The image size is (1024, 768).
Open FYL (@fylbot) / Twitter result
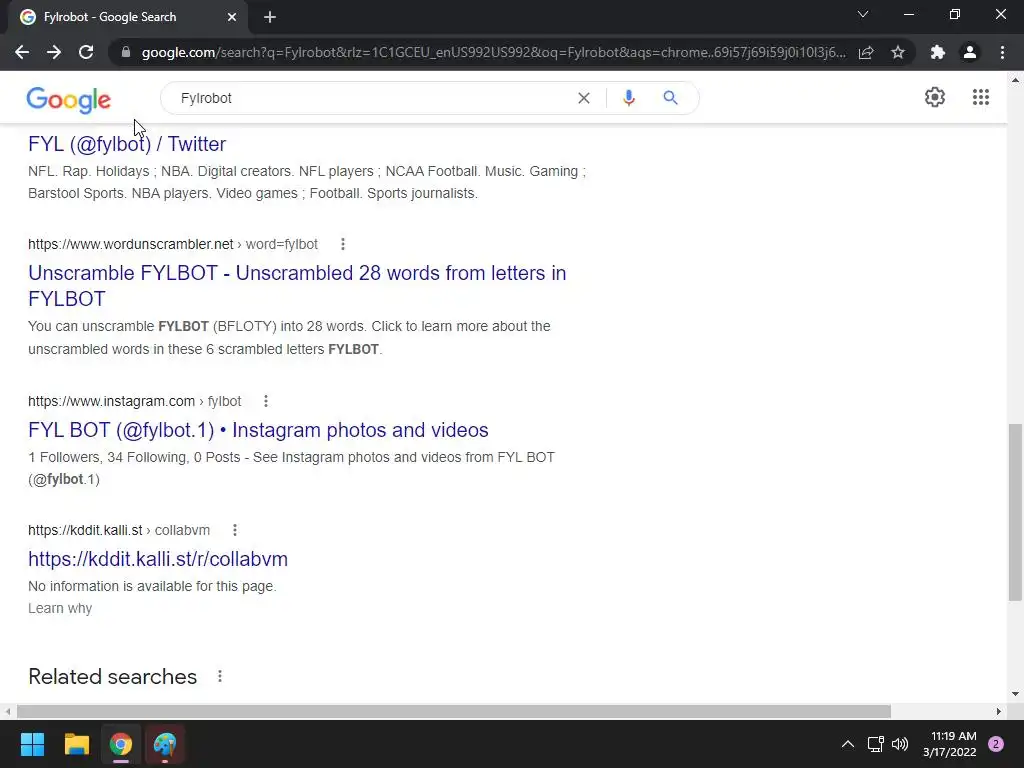coord(127,144)
